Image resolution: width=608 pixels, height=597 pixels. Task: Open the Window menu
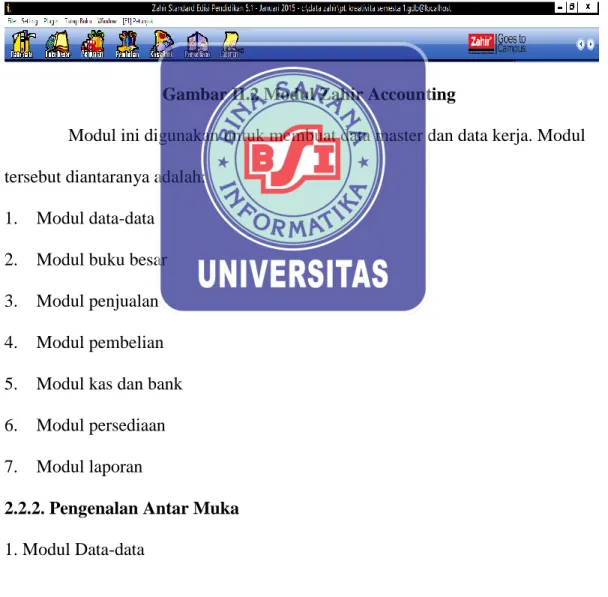point(107,21)
